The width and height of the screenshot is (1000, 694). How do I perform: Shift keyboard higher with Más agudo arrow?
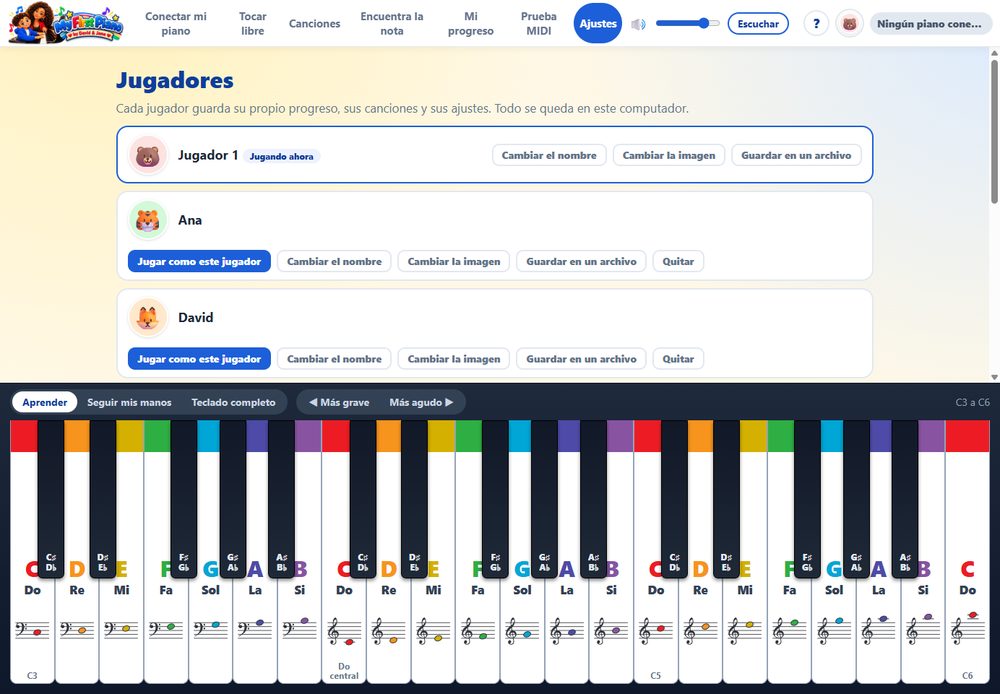tap(422, 402)
